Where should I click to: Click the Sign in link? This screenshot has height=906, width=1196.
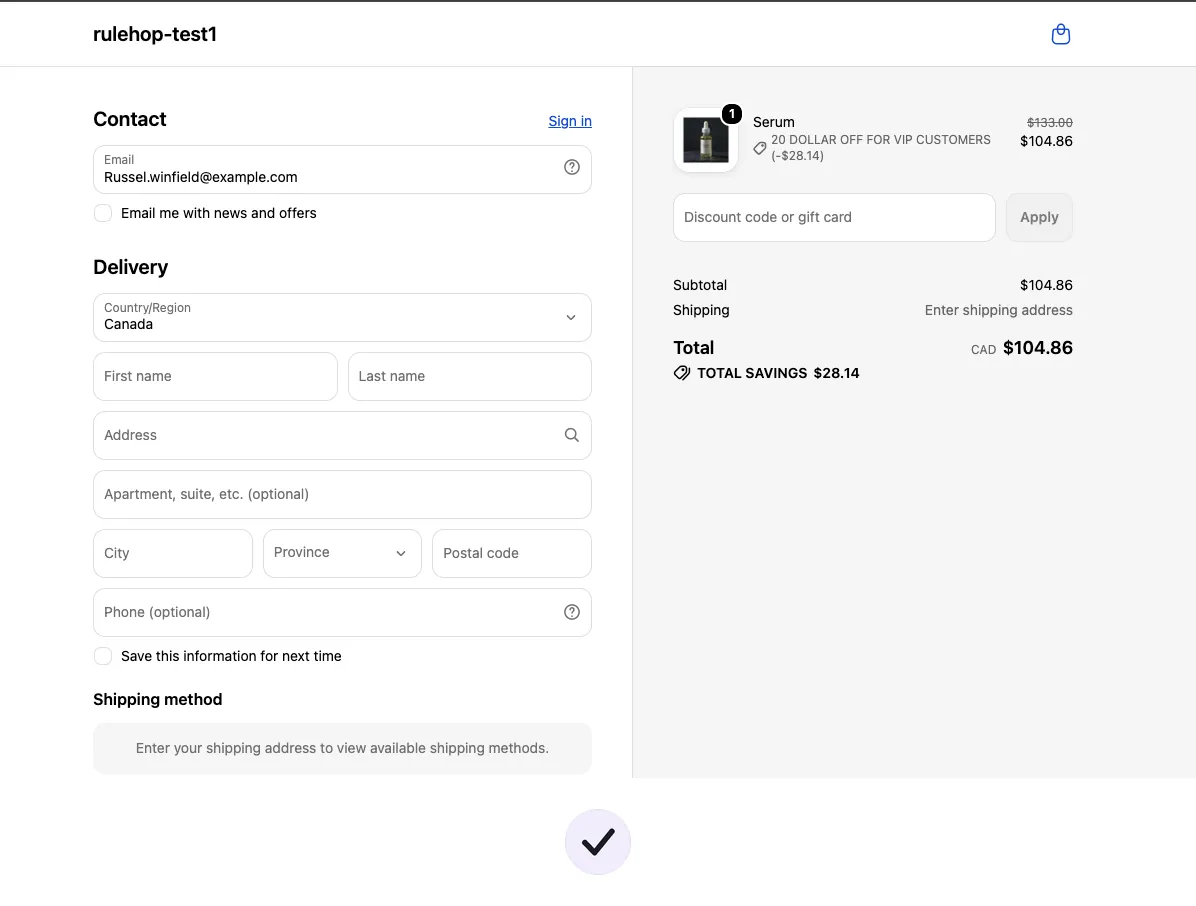570,121
